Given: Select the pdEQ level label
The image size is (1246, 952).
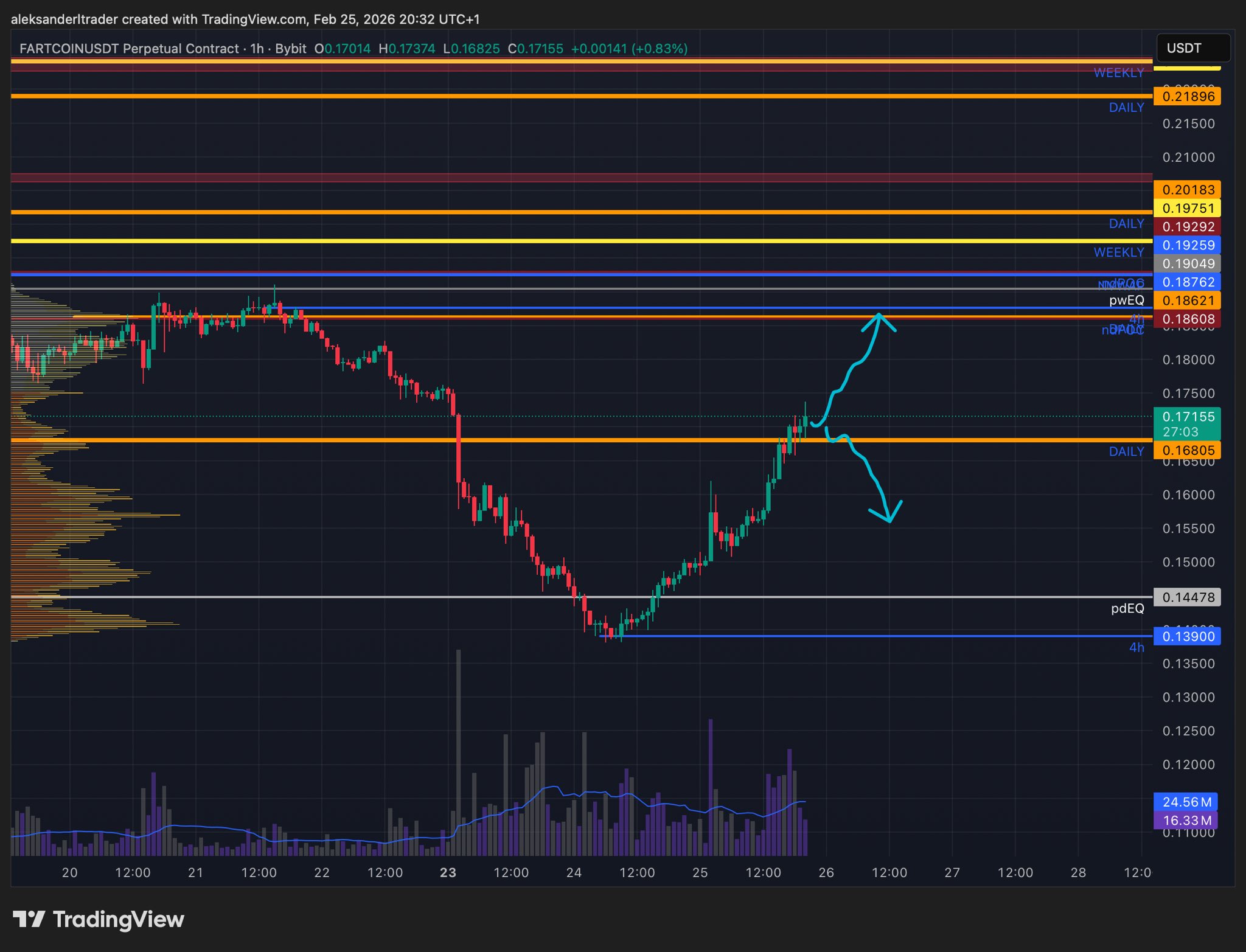Looking at the screenshot, I should (1127, 608).
